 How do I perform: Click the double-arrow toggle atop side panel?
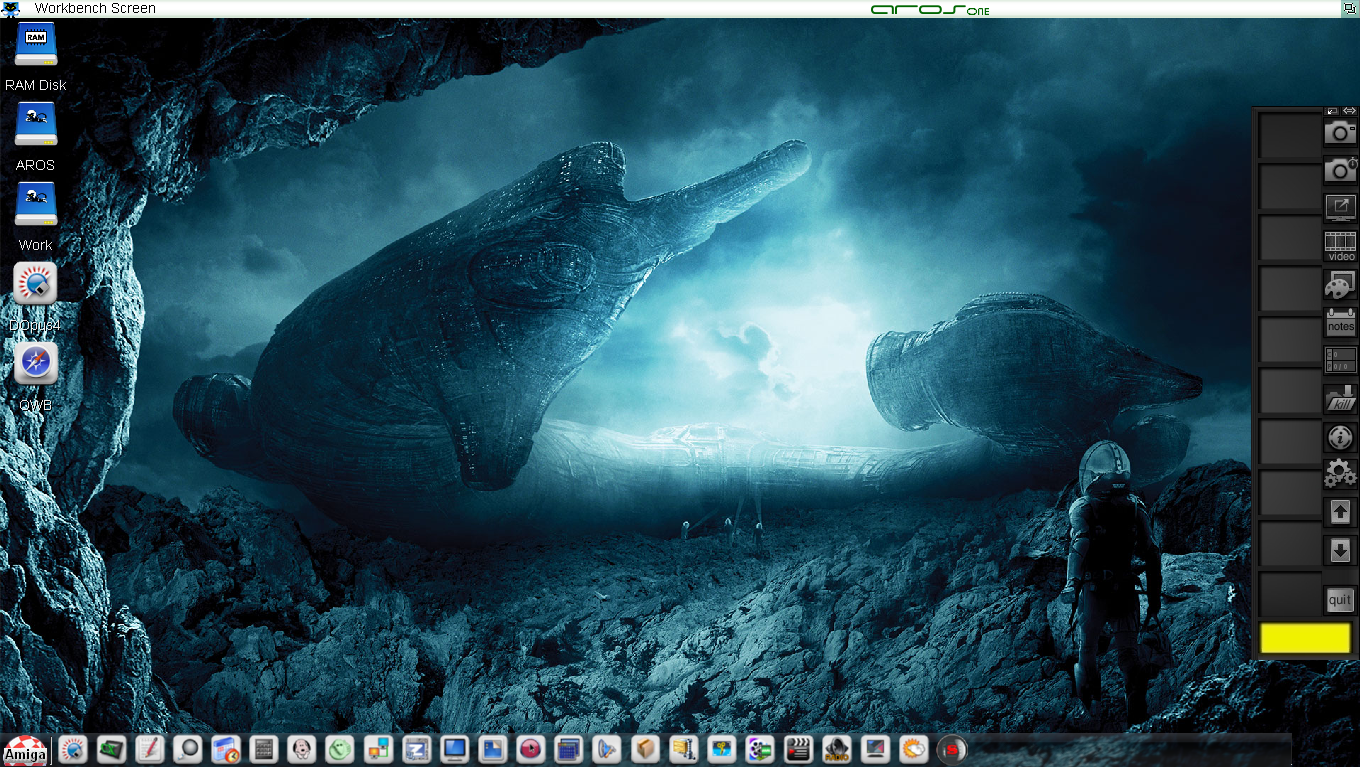[x=1349, y=110]
